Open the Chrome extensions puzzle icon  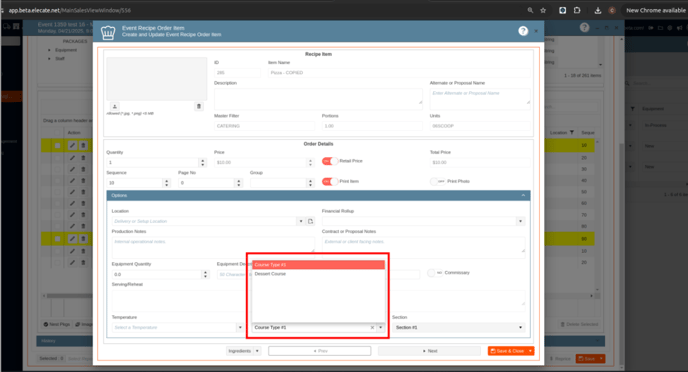click(x=577, y=10)
